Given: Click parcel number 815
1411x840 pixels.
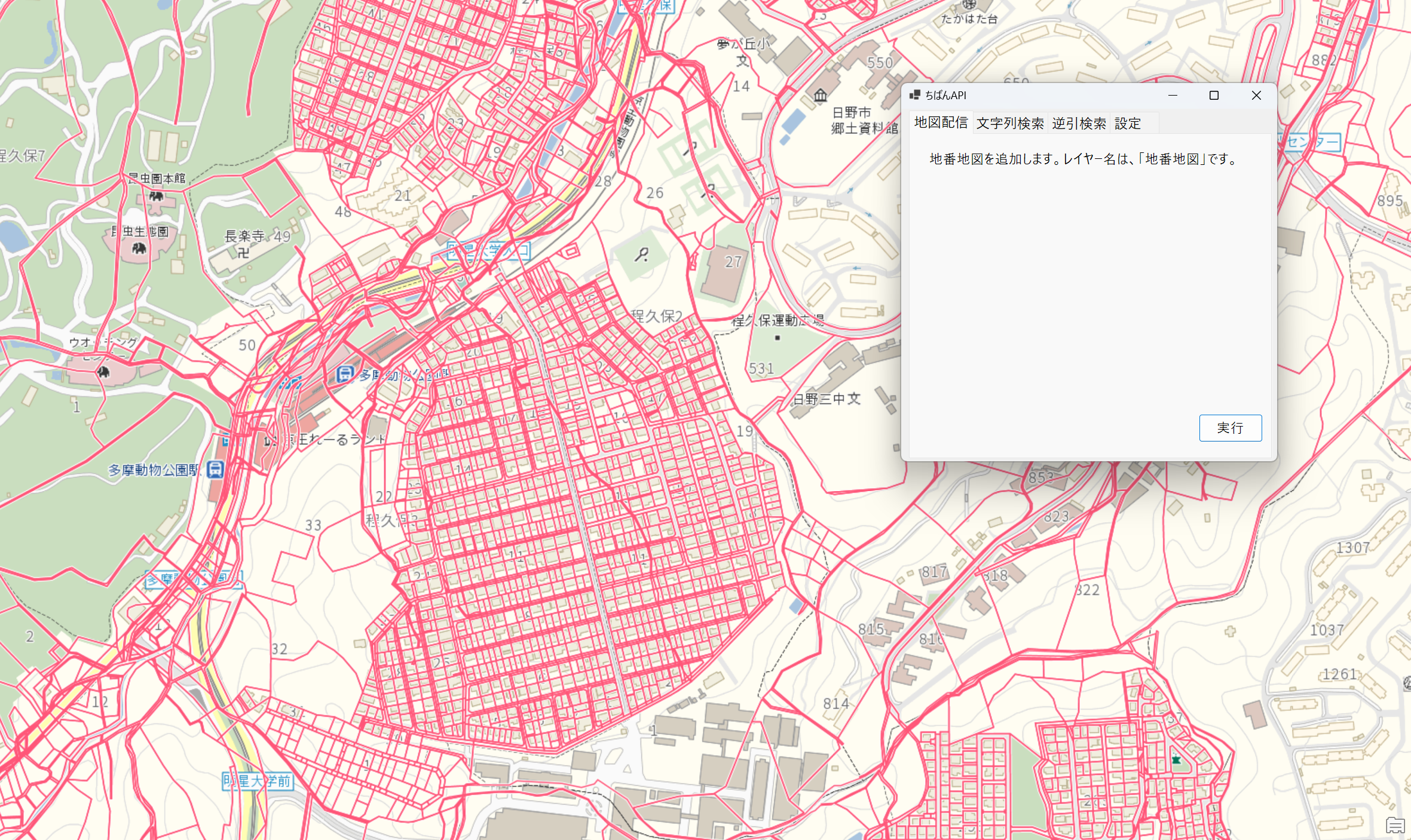Looking at the screenshot, I should click(x=871, y=629).
